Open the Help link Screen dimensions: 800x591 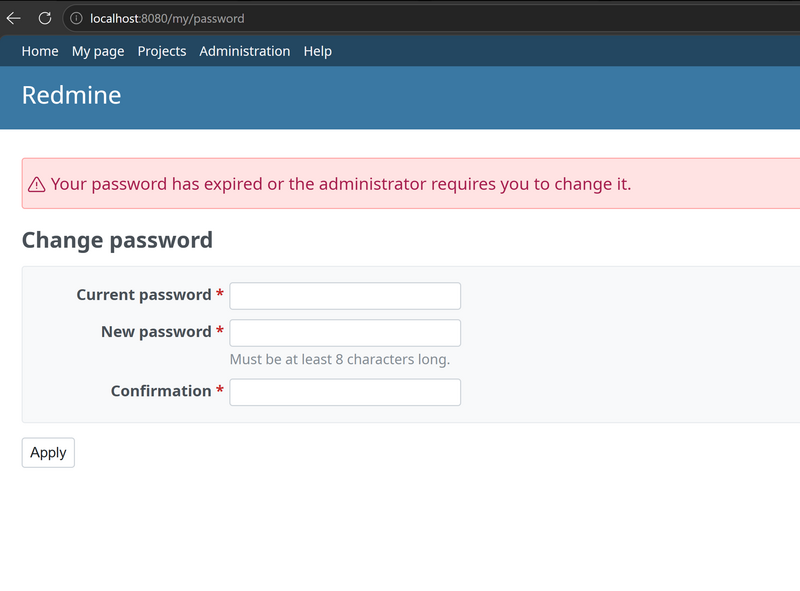[317, 51]
